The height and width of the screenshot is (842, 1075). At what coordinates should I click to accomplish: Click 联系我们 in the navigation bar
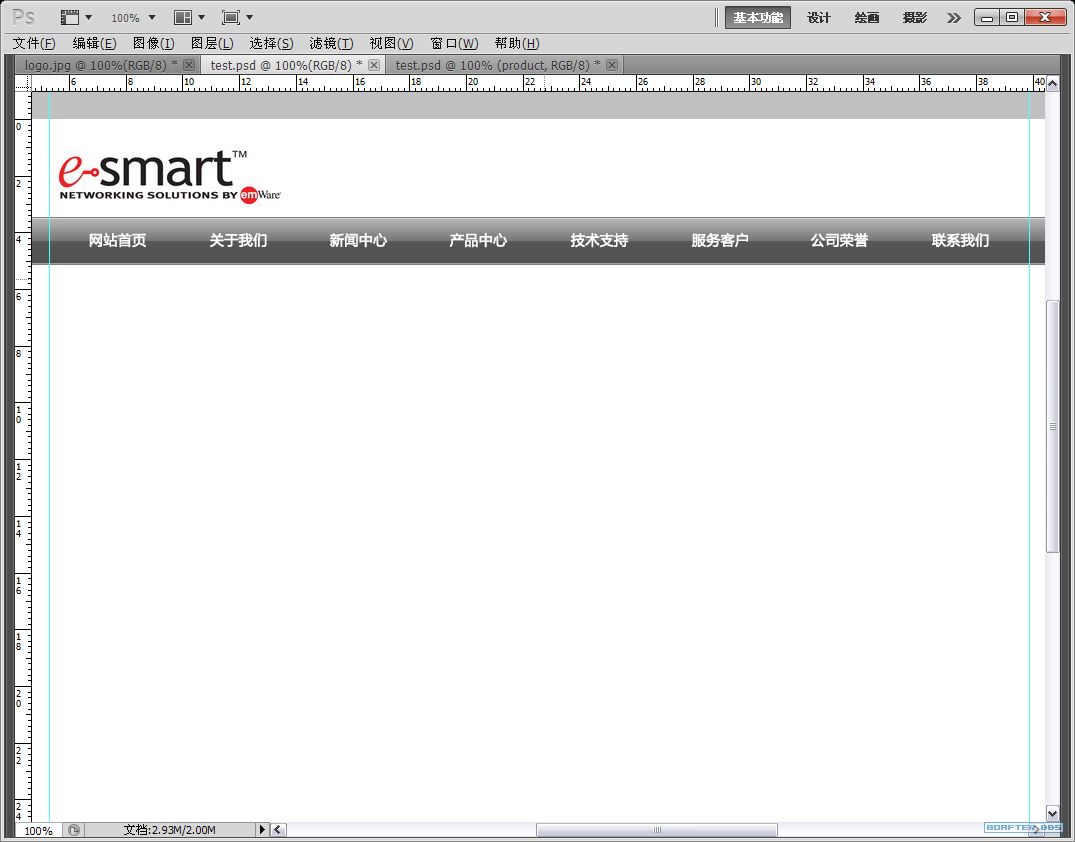click(x=960, y=241)
